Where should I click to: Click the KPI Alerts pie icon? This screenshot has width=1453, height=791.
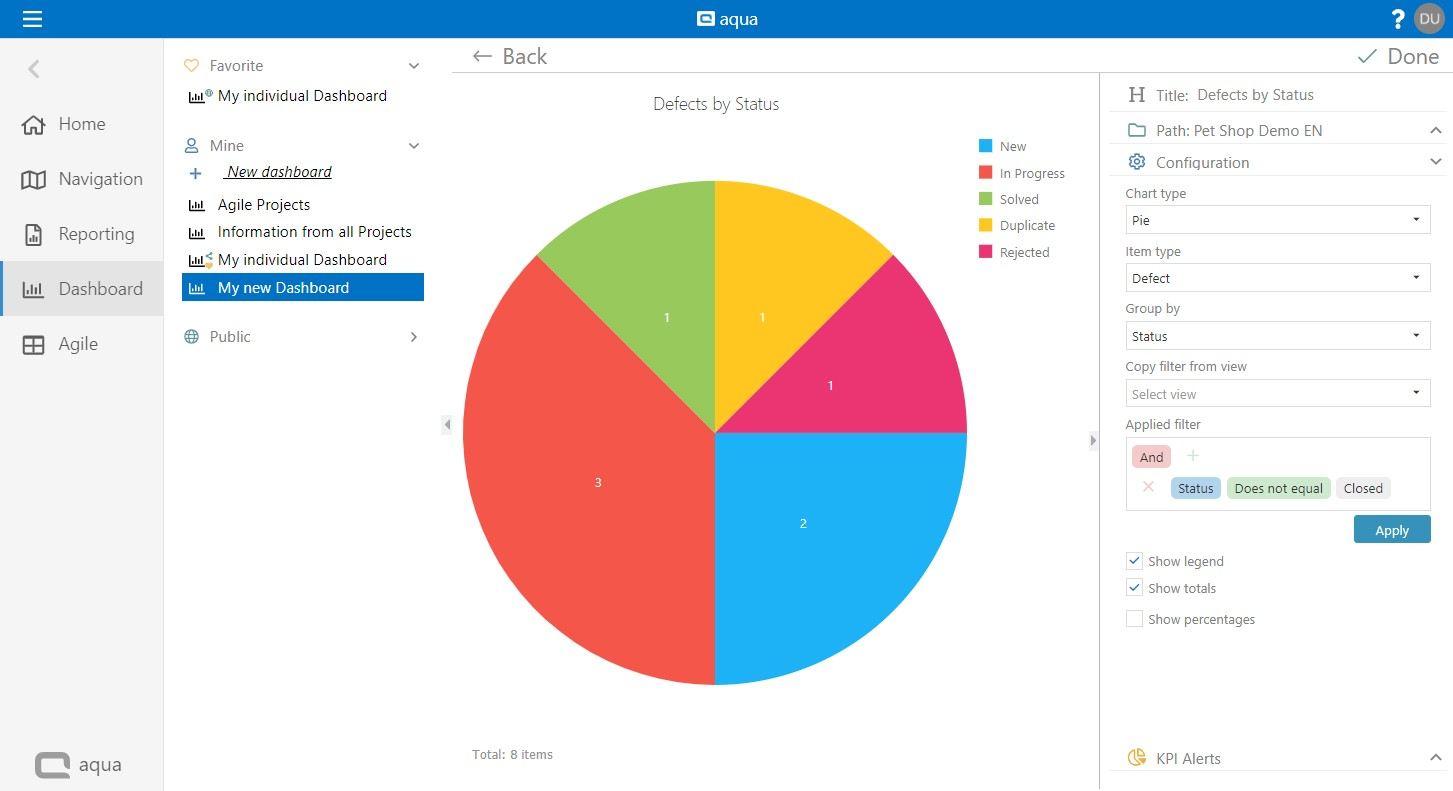coord(1136,758)
